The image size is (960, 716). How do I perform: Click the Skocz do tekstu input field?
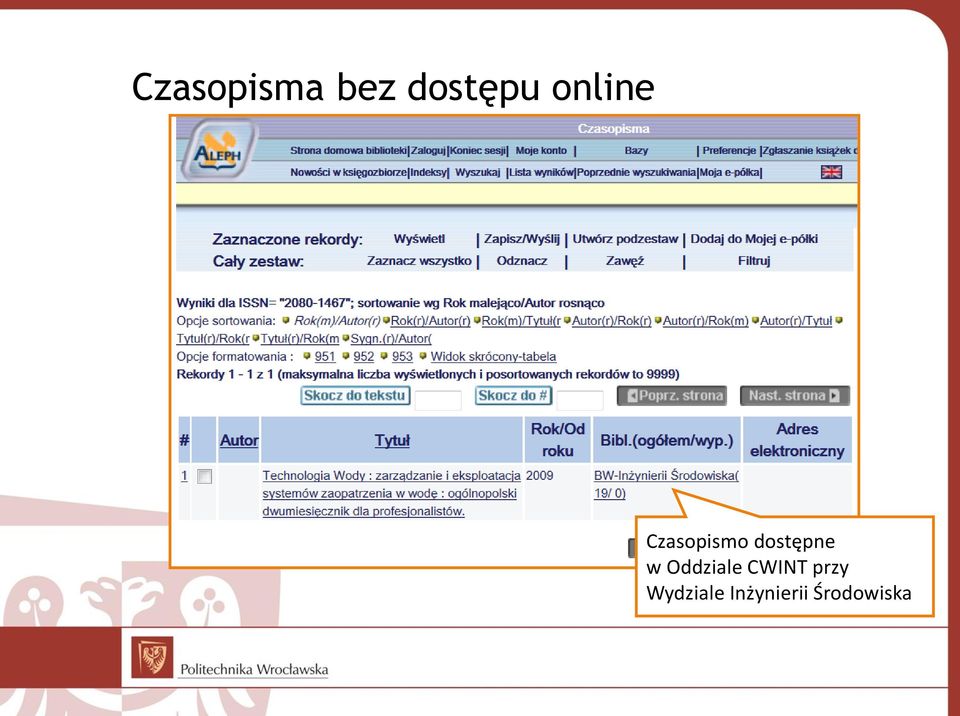click(x=438, y=400)
